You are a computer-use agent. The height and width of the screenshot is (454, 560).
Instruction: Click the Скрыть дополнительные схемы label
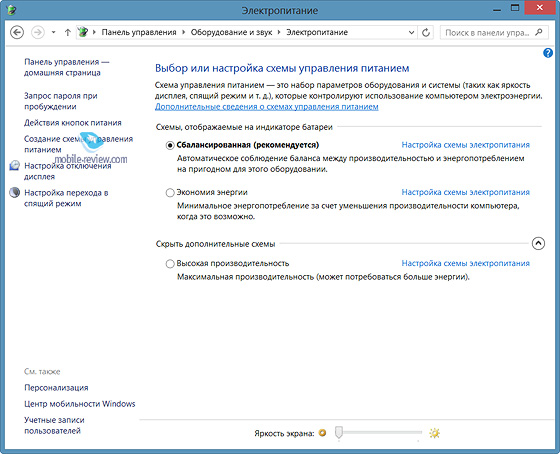(215, 244)
